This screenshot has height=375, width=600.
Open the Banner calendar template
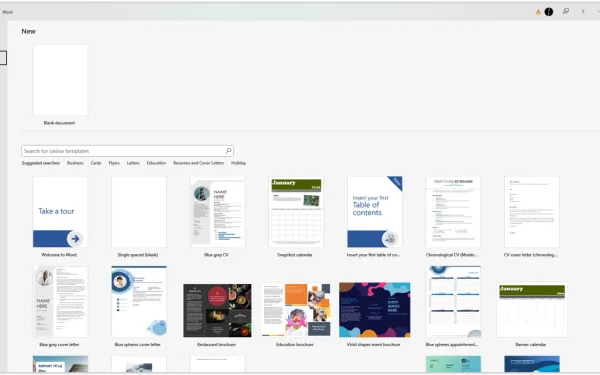point(532,310)
